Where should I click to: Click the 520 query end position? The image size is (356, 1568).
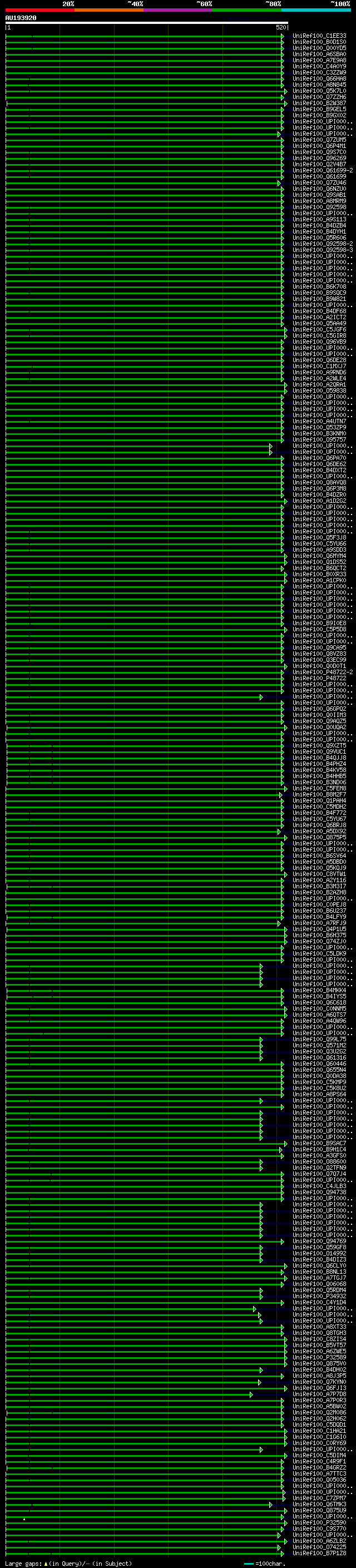coord(280,27)
